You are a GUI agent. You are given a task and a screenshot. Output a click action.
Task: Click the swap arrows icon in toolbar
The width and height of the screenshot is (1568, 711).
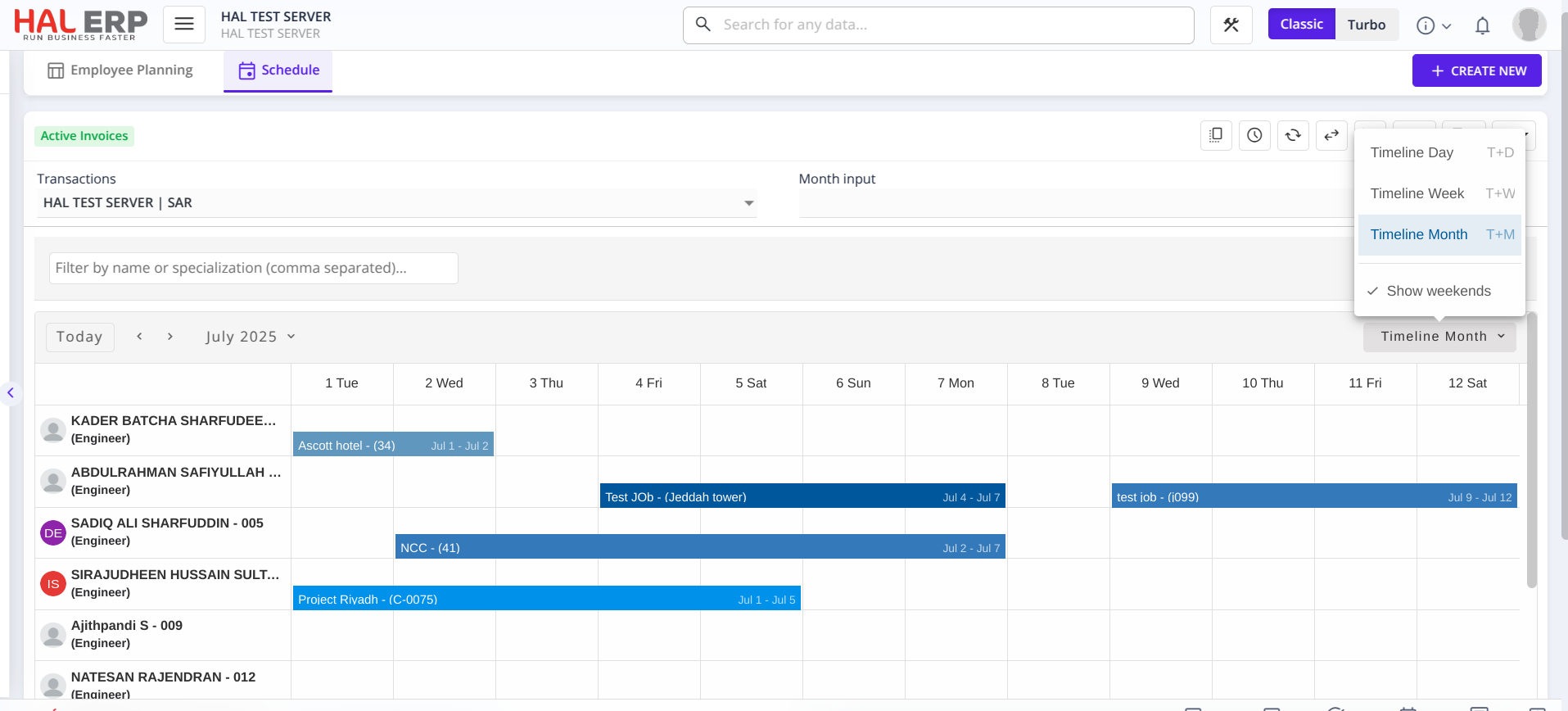click(x=1331, y=135)
